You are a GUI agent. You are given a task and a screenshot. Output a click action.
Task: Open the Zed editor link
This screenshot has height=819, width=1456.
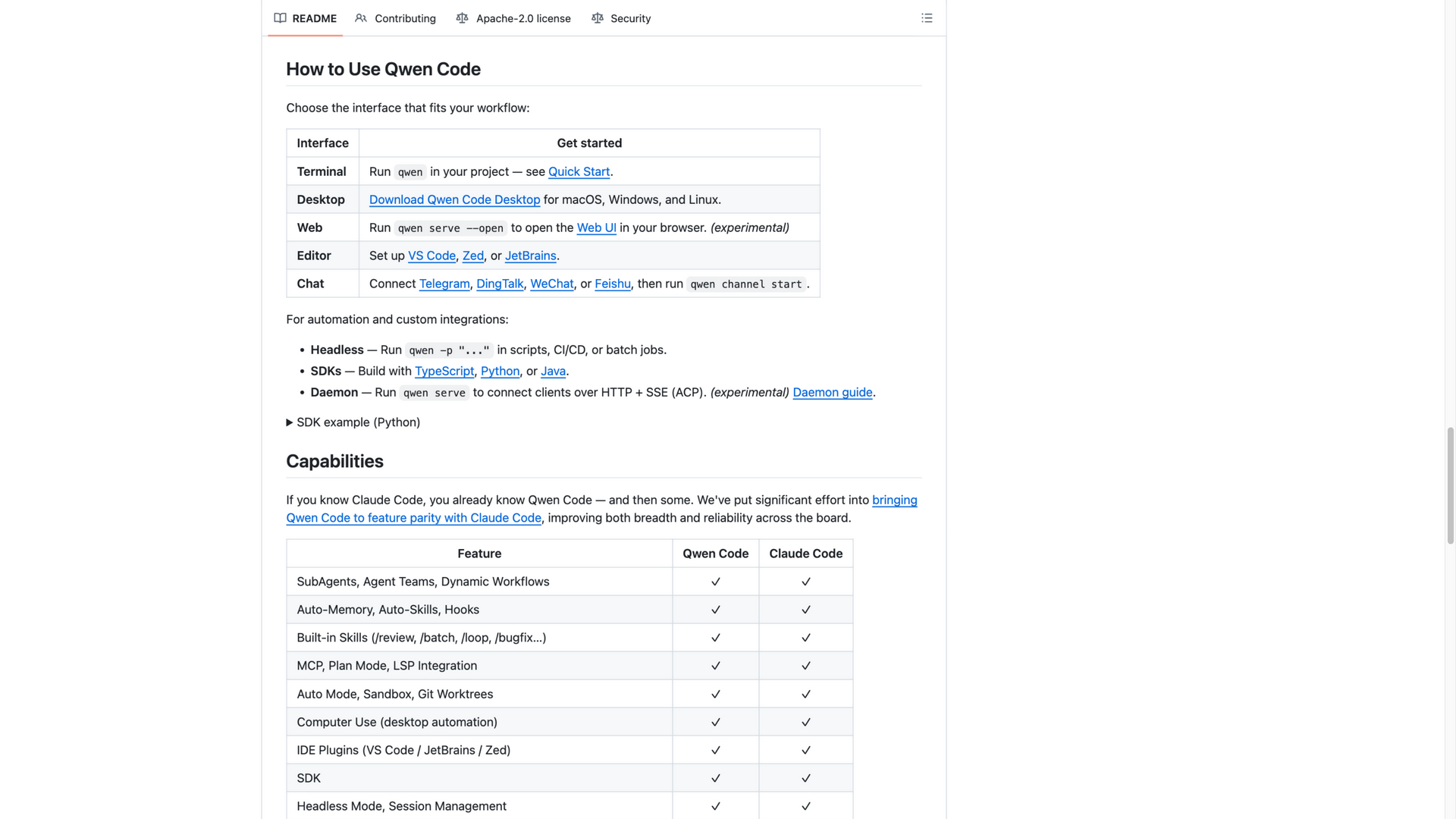(473, 256)
